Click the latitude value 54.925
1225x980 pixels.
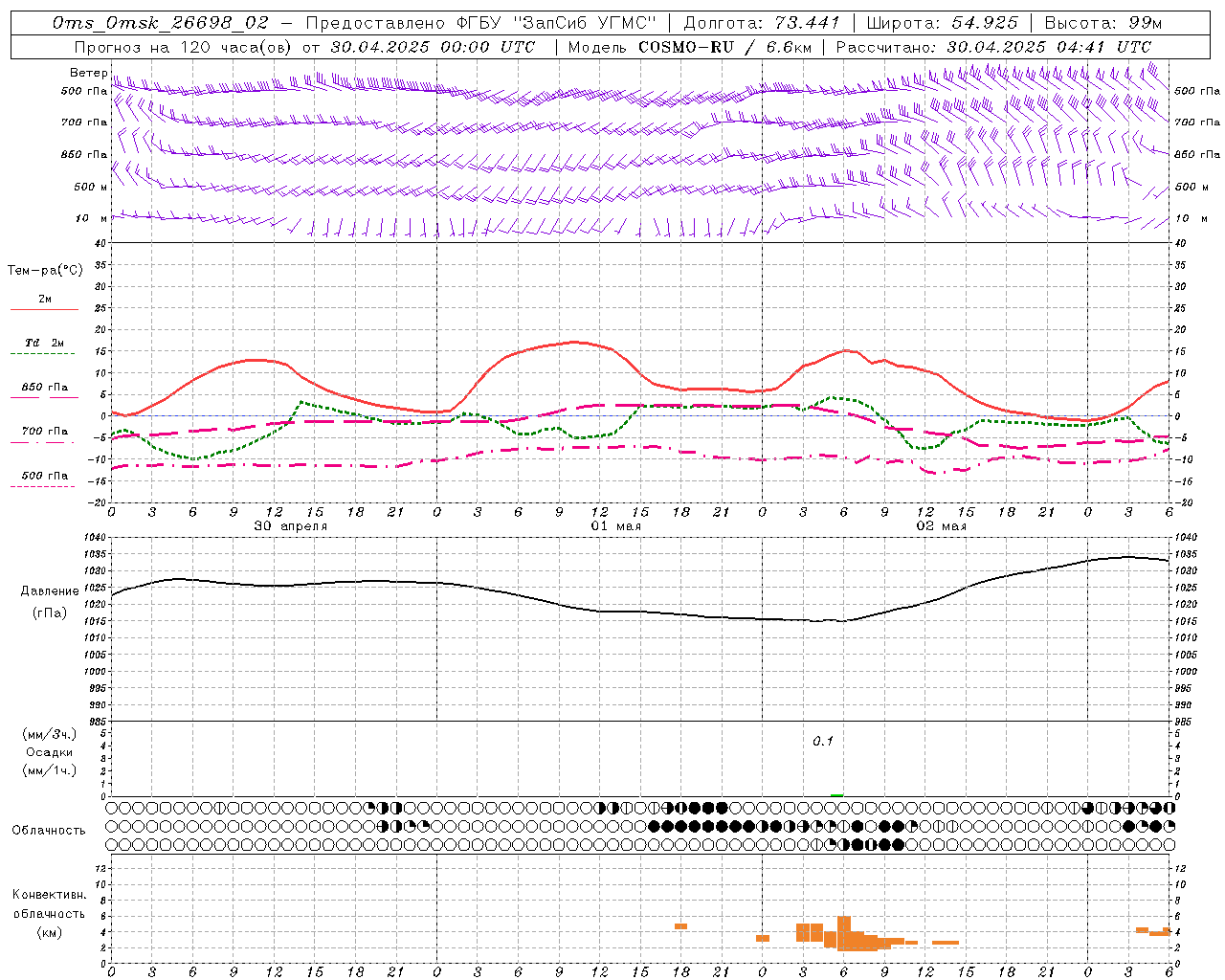pos(985,22)
